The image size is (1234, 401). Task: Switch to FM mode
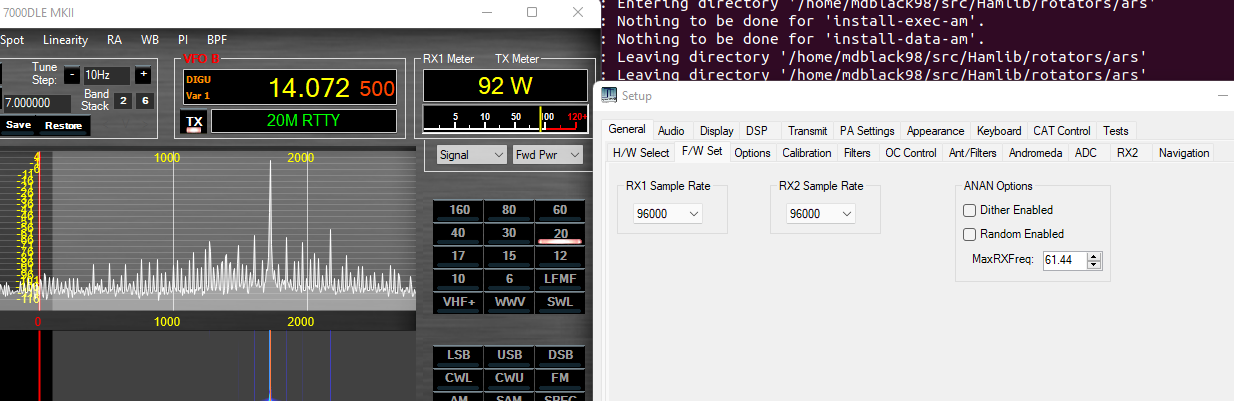[x=560, y=379]
